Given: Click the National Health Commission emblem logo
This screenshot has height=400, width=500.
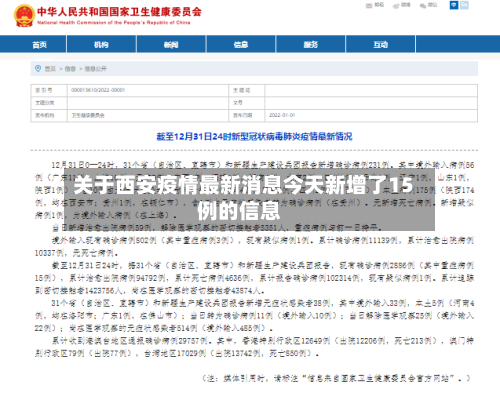Looking at the screenshot, I should [24, 15].
